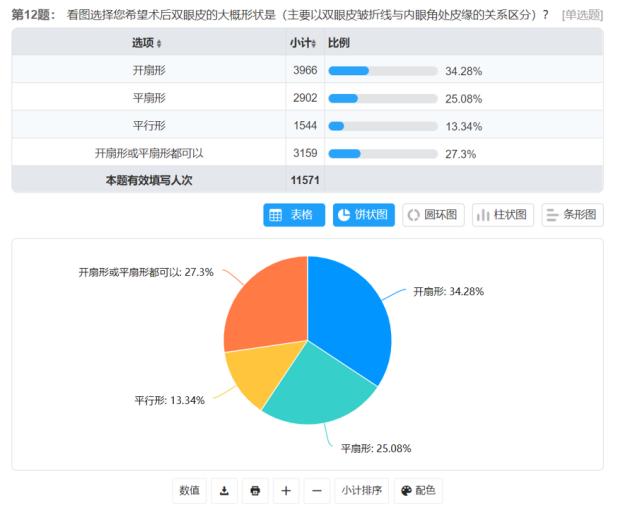
Task: Click the 13.34% progress bar
Action: pos(383,126)
